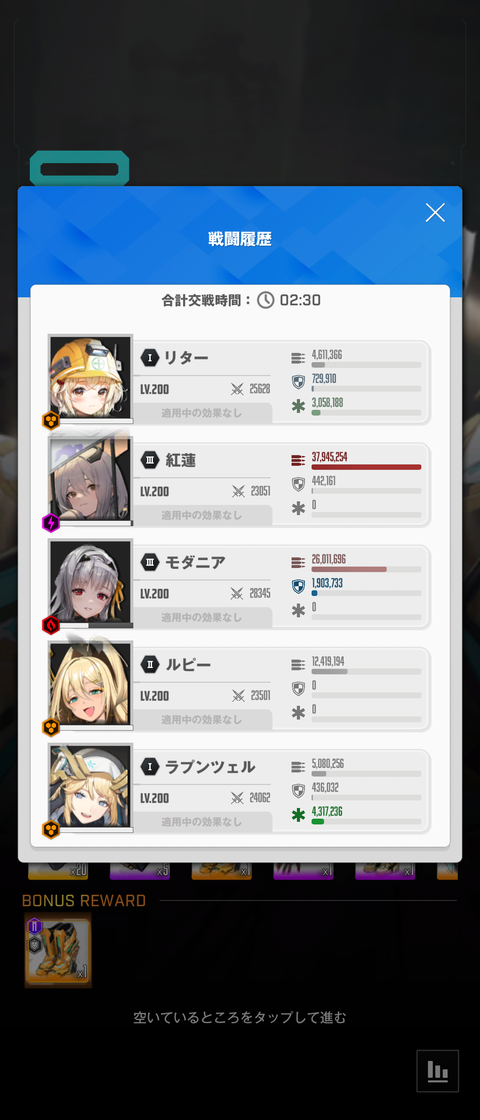The height and width of the screenshot is (1120, 480).
Task: Select the bonus reward boots item
Action: (x=58, y=951)
